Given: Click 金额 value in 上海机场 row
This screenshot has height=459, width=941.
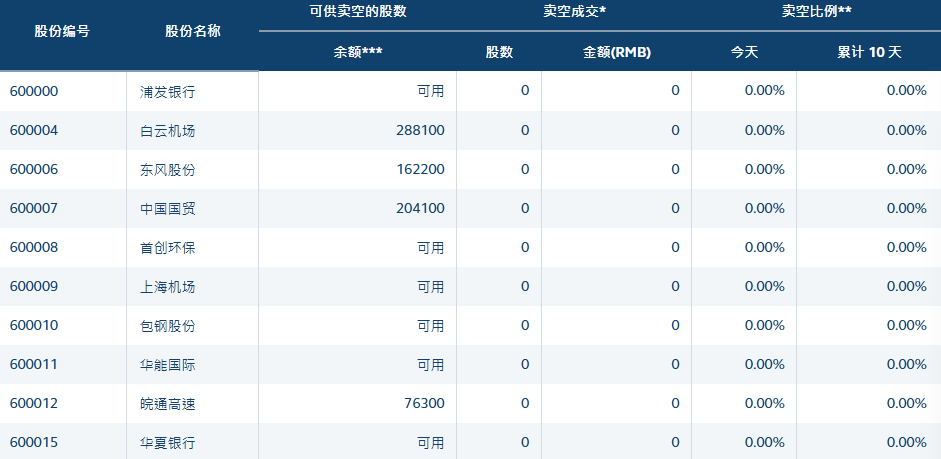Looking at the screenshot, I should (675, 286).
